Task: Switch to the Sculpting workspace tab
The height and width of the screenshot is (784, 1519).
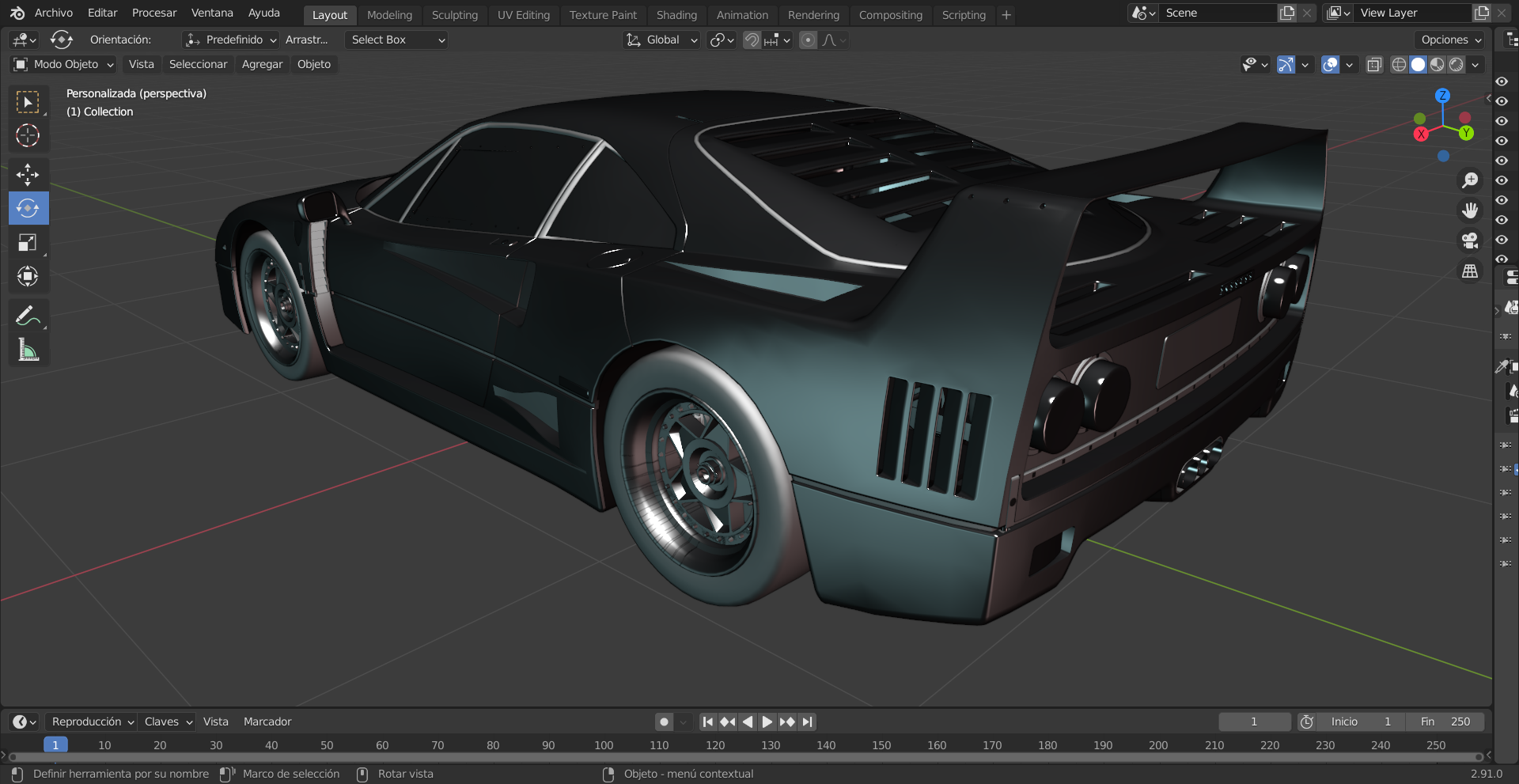Action: tap(455, 15)
